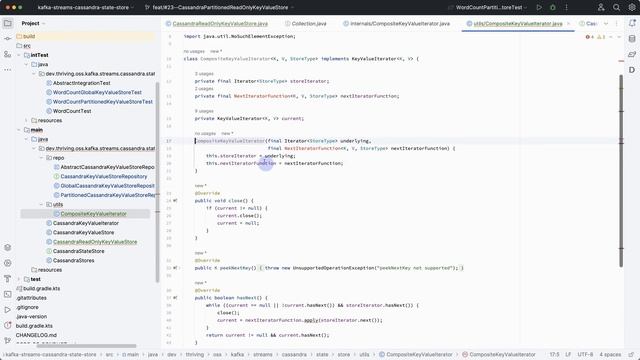The height and width of the screenshot is (360, 640).
Task: Select the build folder
Action: [29, 36]
